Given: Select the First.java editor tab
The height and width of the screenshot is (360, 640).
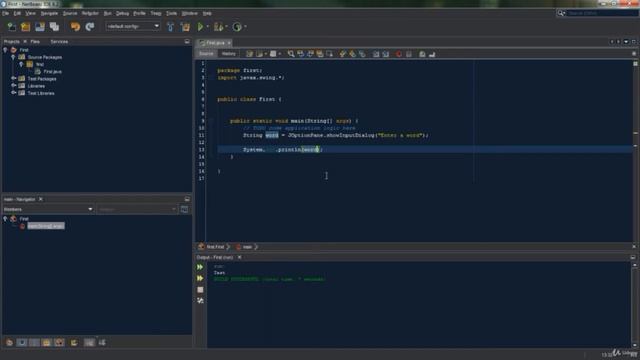Looking at the screenshot, I should pos(216,43).
